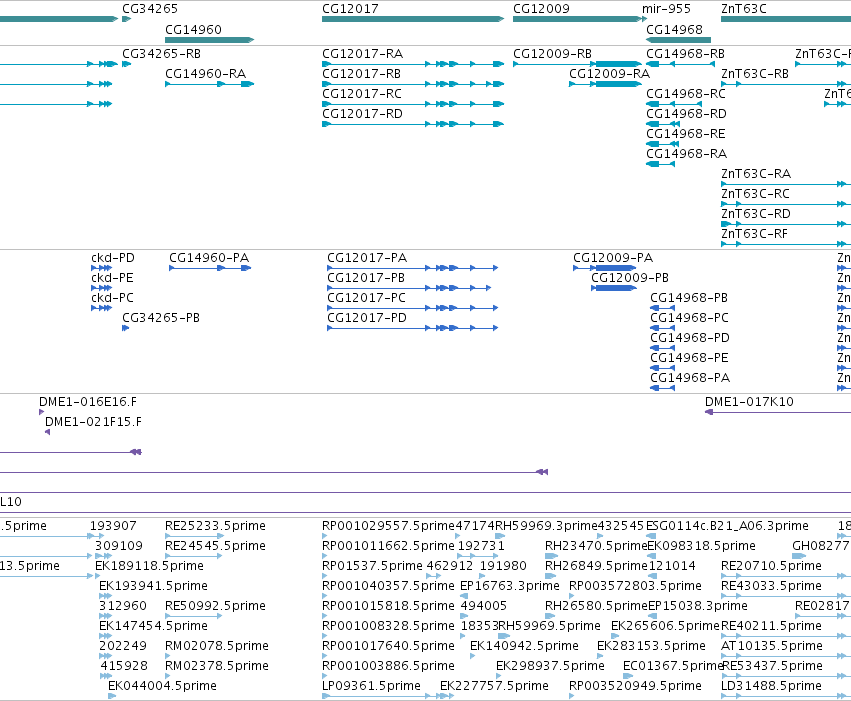Select transcript ZnT63C-RC label
Screen dimensions: 851x701
(x=755, y=194)
